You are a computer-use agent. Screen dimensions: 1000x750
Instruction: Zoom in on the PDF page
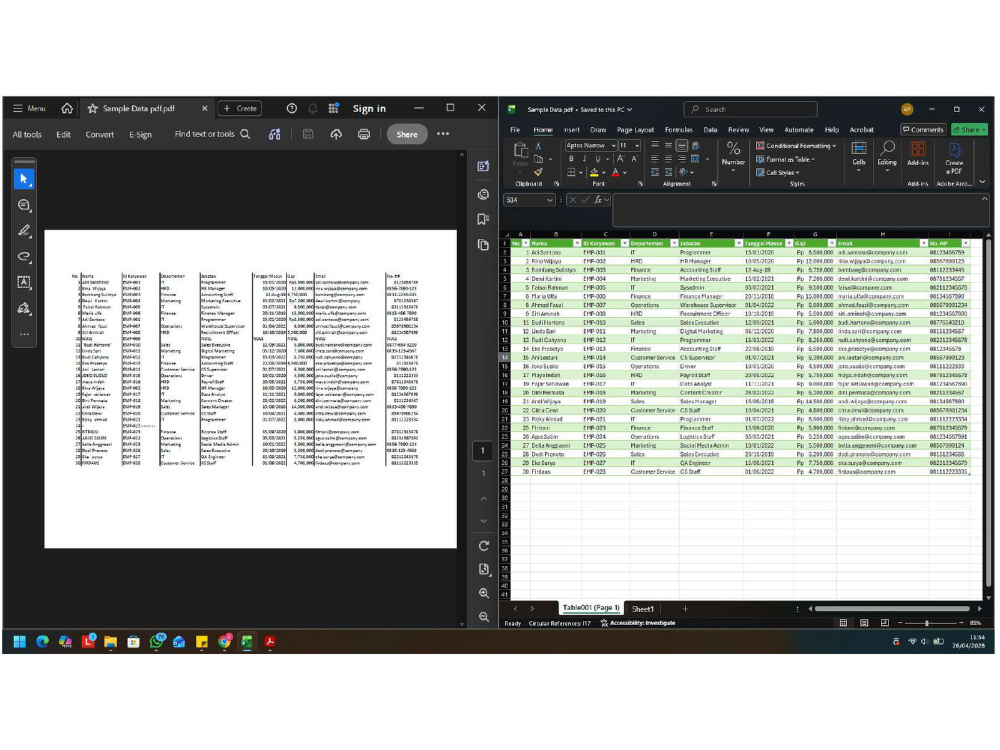click(483, 593)
